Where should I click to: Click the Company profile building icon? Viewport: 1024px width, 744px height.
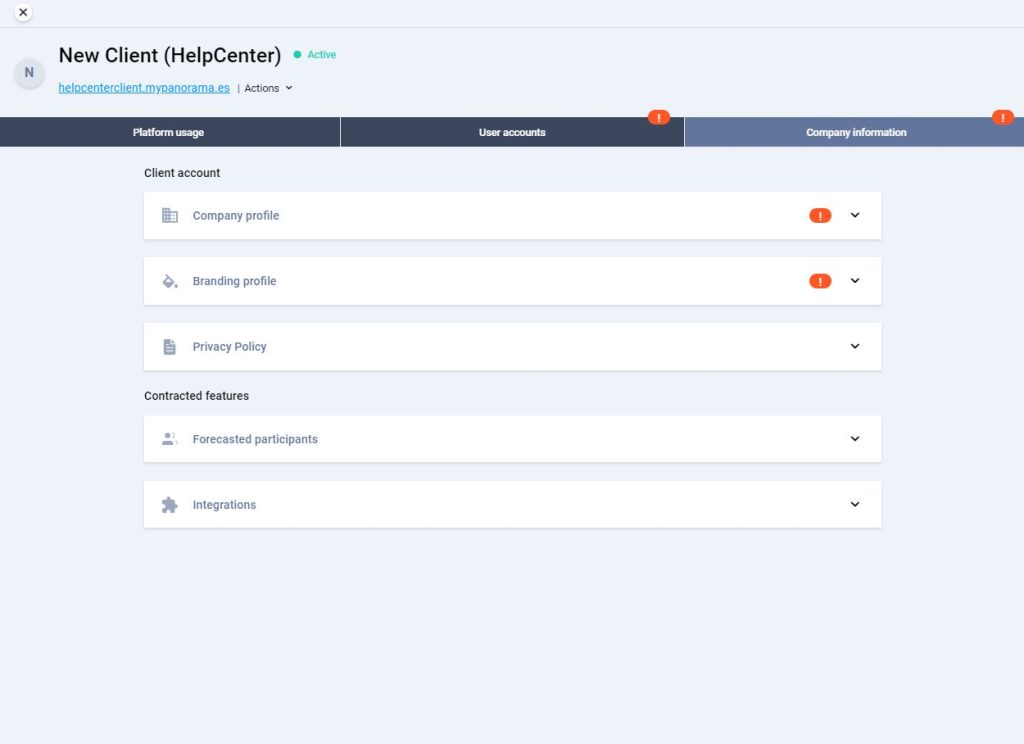(x=170, y=216)
